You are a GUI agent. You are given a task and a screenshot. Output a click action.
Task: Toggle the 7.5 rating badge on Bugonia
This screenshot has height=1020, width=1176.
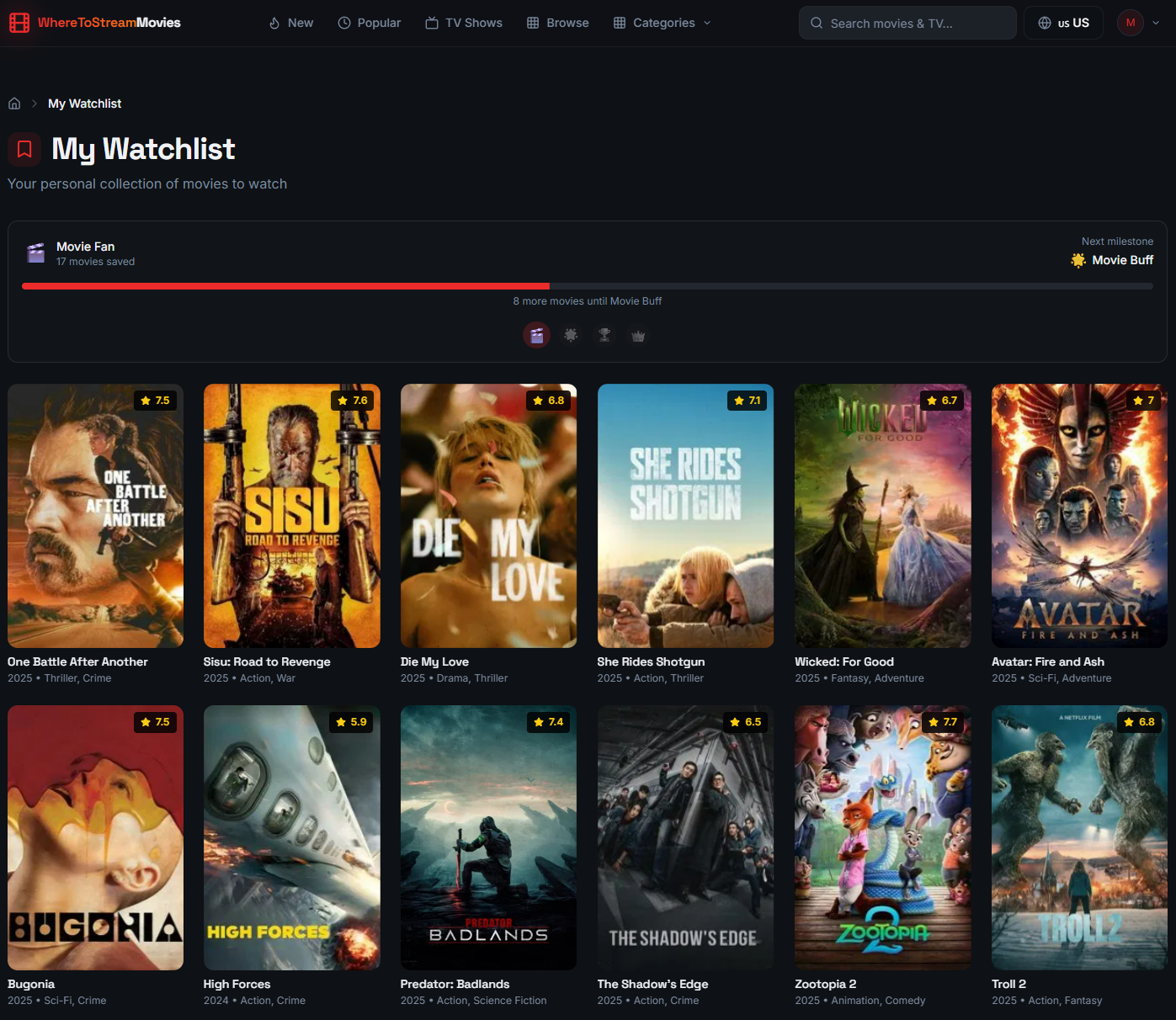(x=155, y=722)
